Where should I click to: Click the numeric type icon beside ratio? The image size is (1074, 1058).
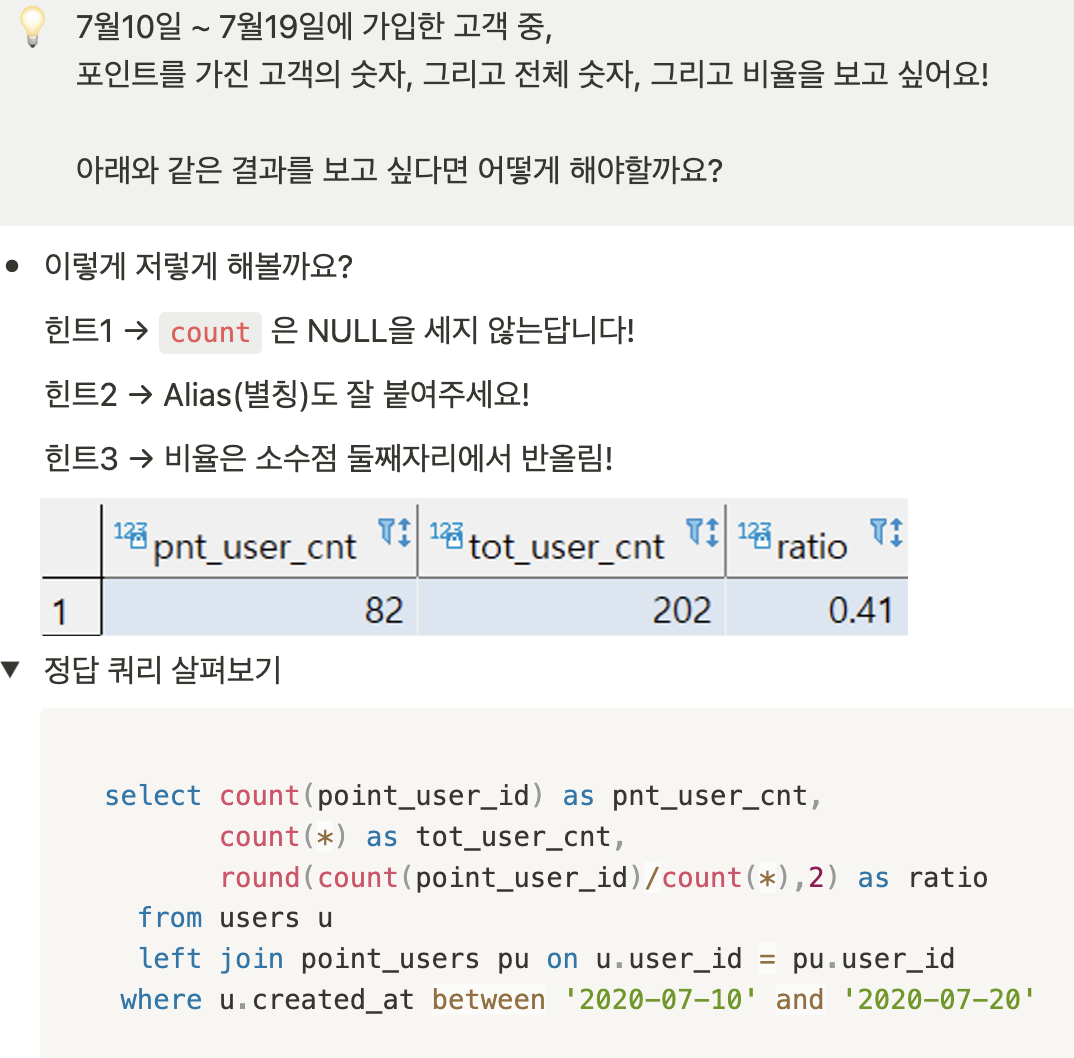pyautogui.click(x=754, y=535)
